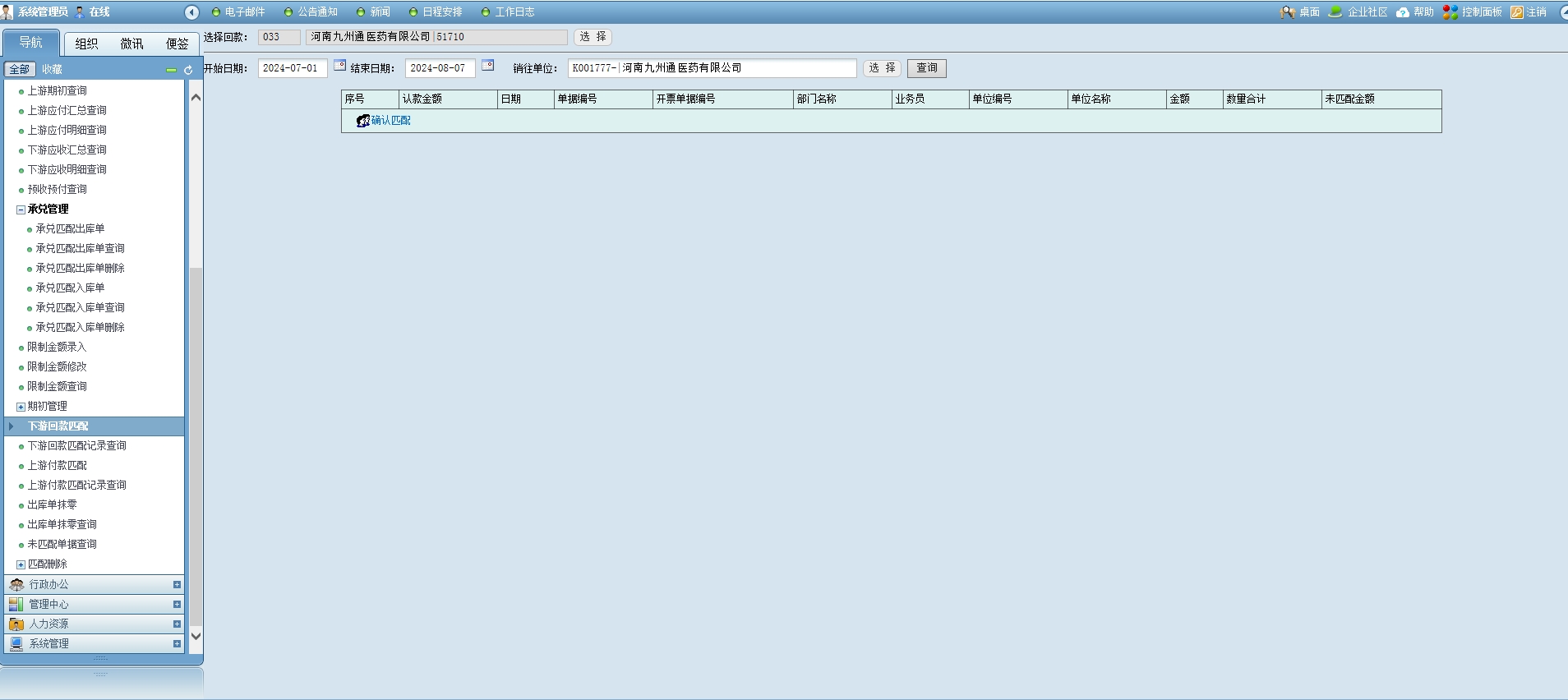Click the 桌面 desktop icon
Image resolution: width=1568 pixels, height=700 pixels.
(x=1288, y=12)
